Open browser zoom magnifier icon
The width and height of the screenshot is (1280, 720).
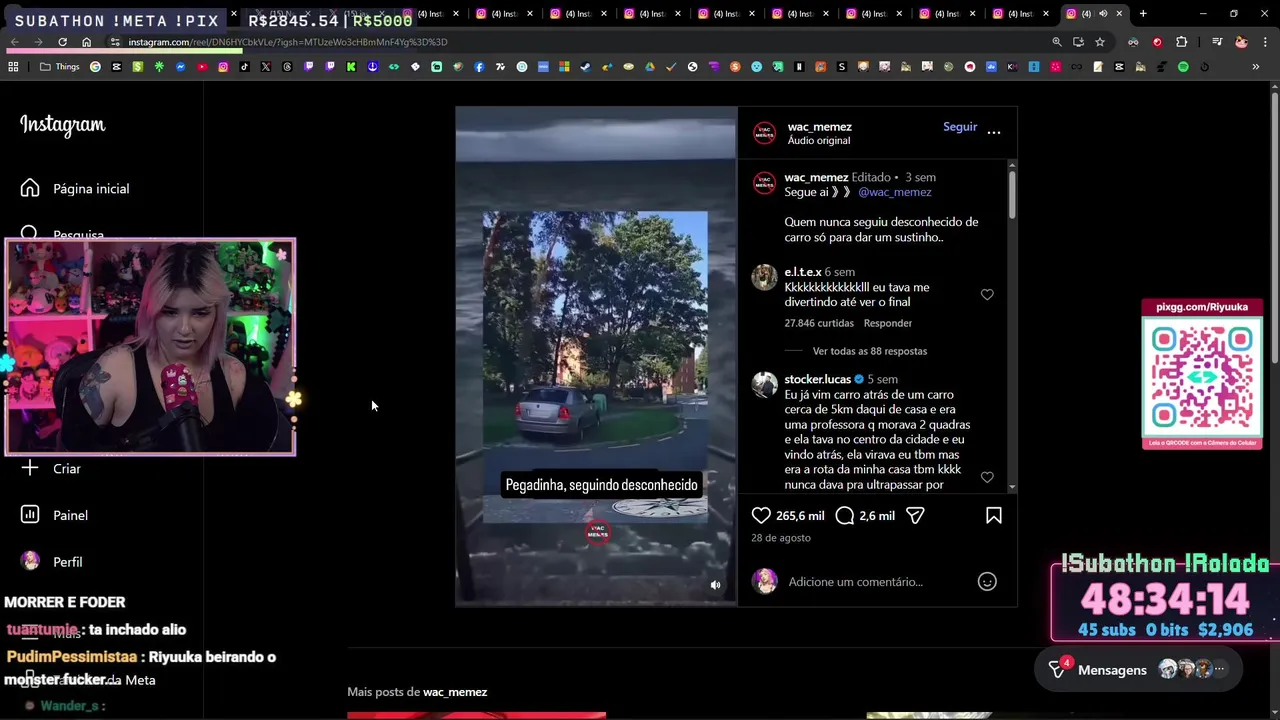click(1057, 42)
